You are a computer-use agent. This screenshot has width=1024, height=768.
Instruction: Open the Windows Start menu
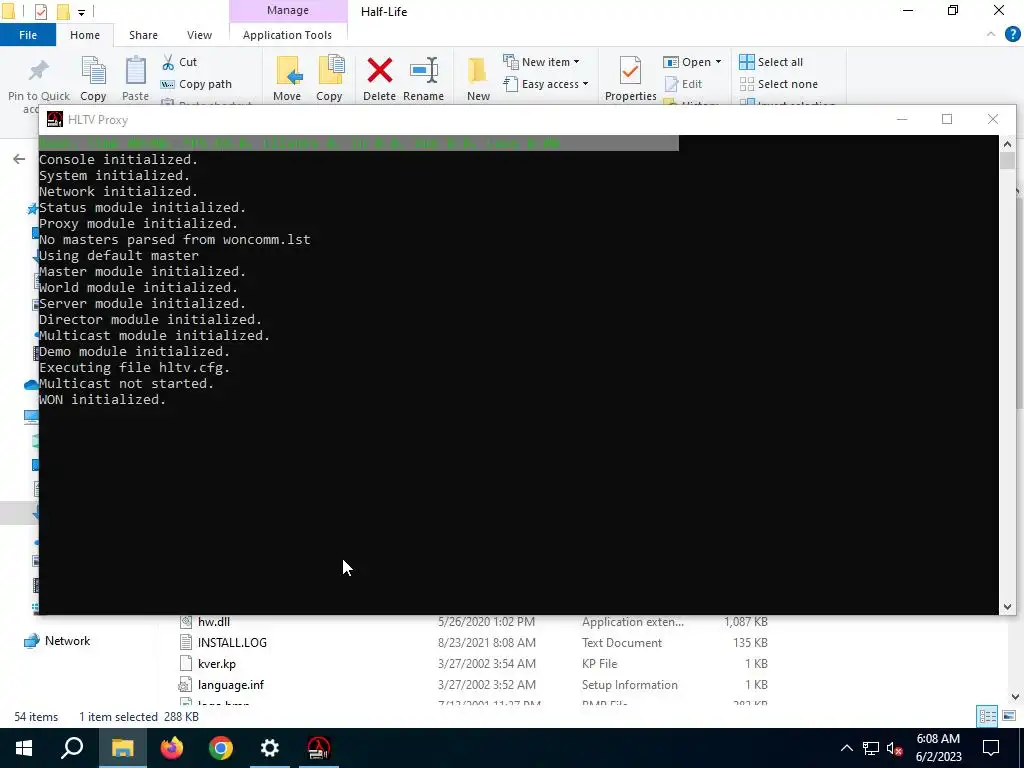pyautogui.click(x=24, y=748)
